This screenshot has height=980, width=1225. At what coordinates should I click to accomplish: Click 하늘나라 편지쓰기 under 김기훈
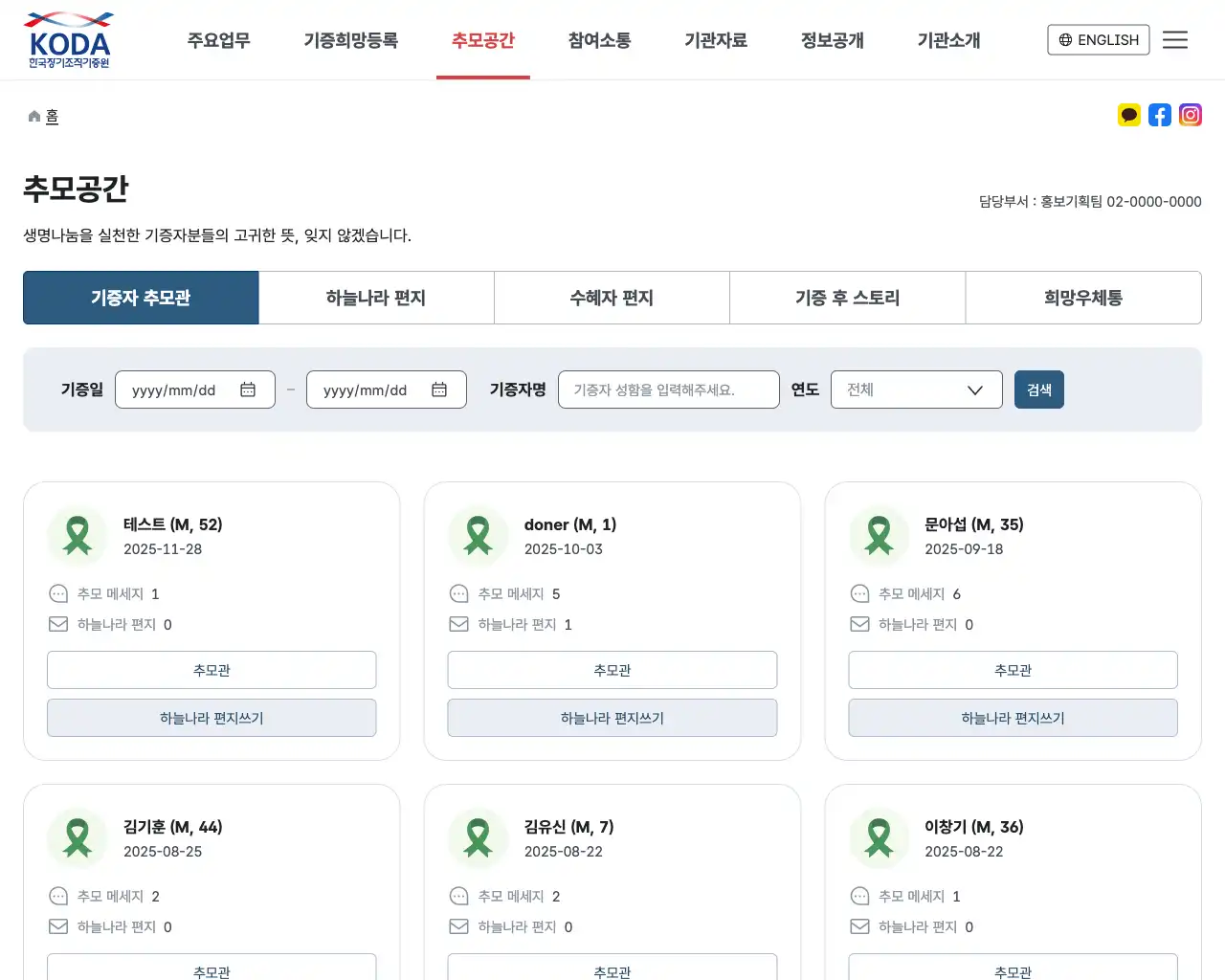[212, 976]
